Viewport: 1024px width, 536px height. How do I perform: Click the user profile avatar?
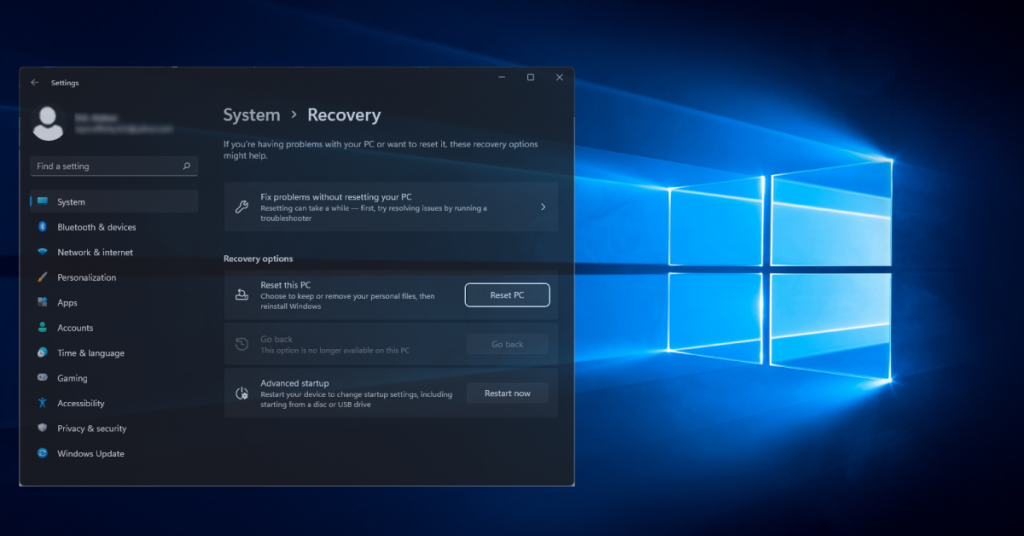tap(48, 123)
